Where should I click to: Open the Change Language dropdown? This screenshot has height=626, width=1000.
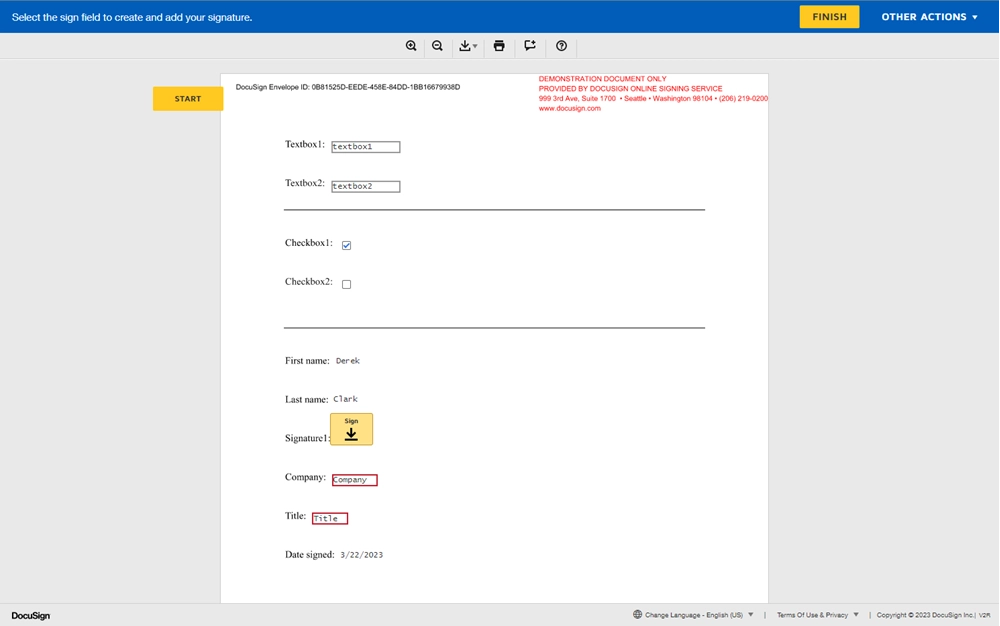click(693, 615)
